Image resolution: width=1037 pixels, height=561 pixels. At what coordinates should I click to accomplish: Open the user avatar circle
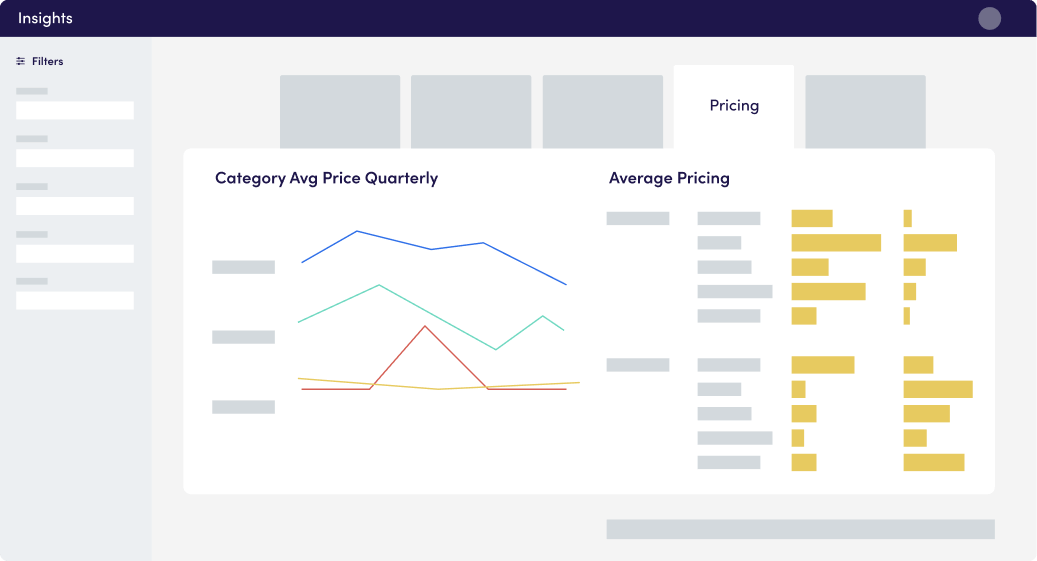(x=989, y=19)
